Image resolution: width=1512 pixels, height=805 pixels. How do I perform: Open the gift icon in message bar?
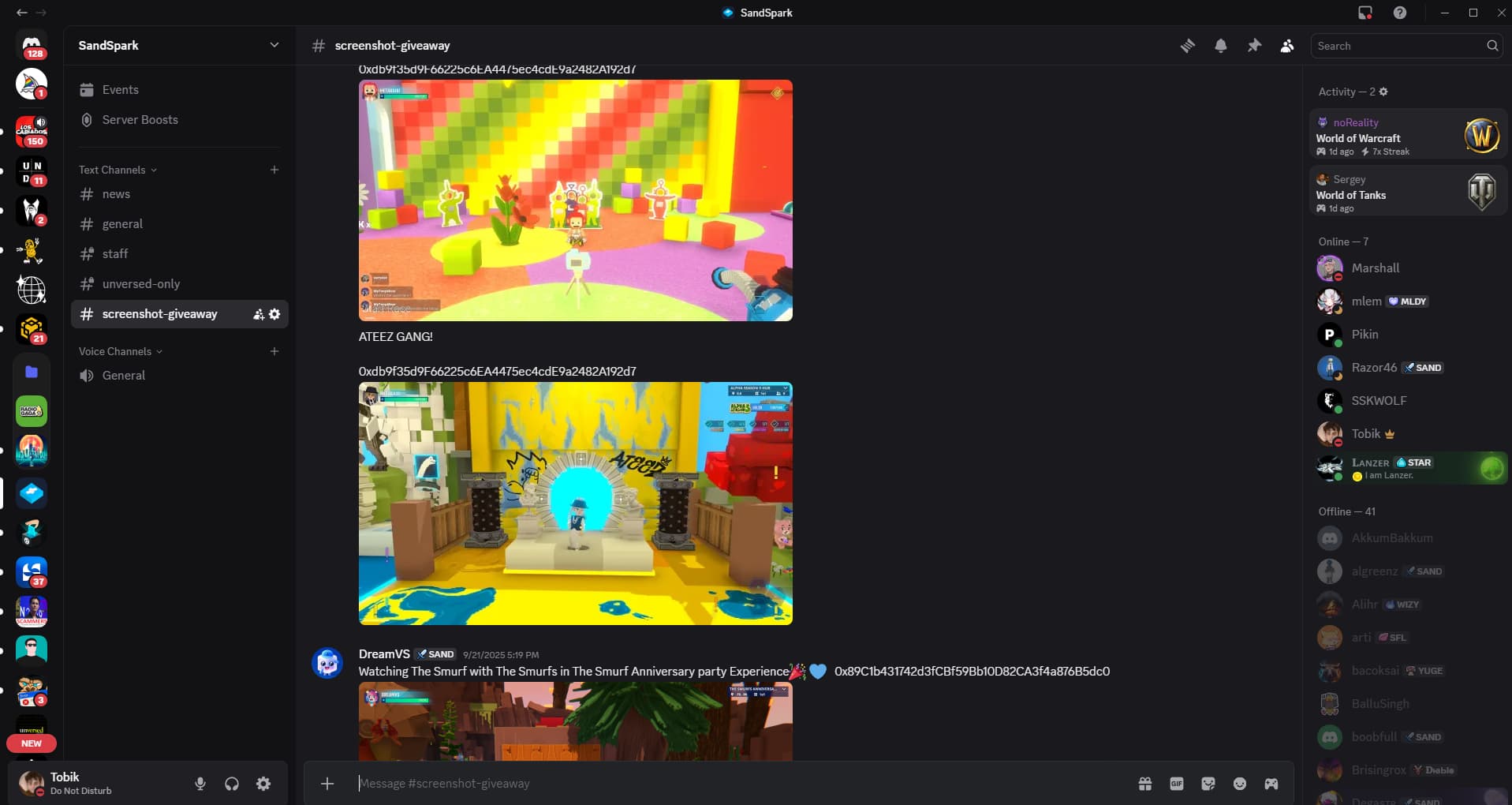click(x=1145, y=784)
